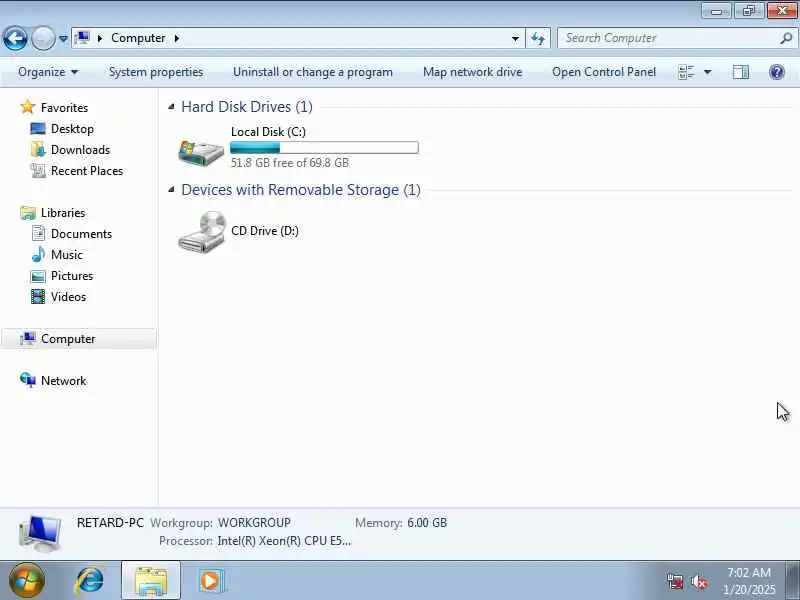The image size is (800, 600).
Task: Click the blue Help icon
Action: point(777,72)
